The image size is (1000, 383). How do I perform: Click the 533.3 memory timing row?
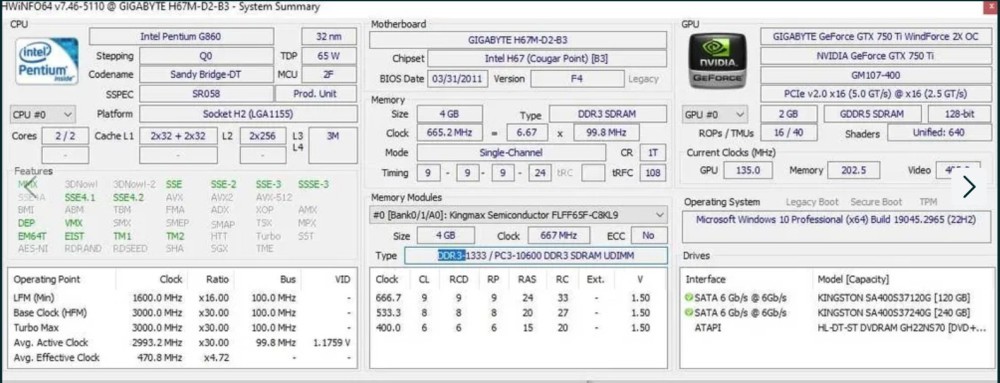518,313
